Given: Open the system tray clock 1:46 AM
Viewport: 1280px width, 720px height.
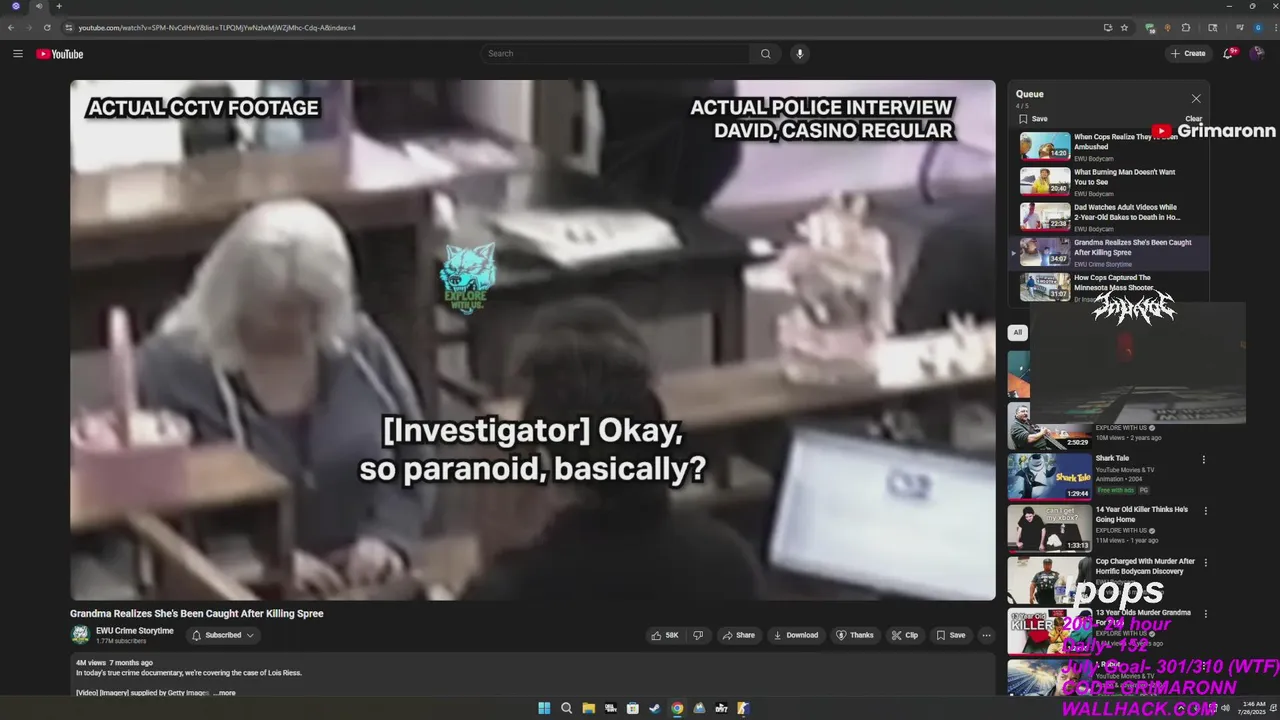Looking at the screenshot, I should (1253, 708).
